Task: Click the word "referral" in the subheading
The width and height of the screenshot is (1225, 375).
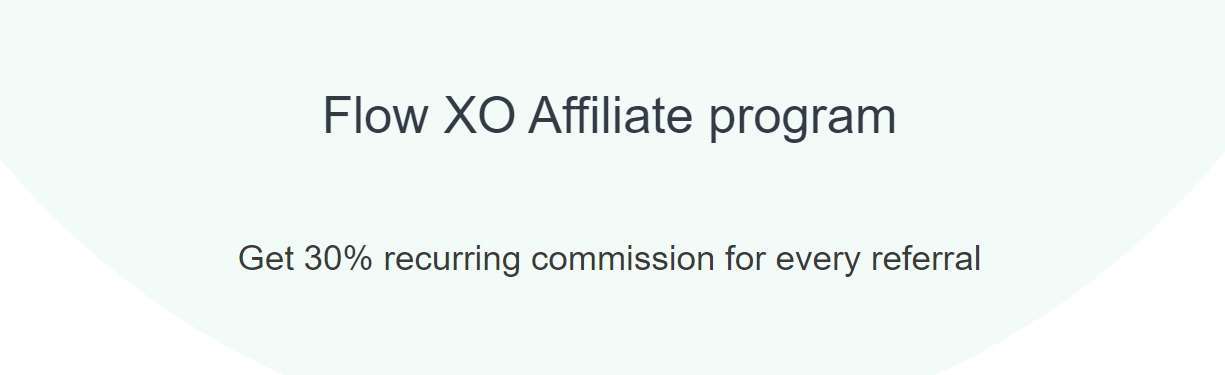Action: coord(926,259)
